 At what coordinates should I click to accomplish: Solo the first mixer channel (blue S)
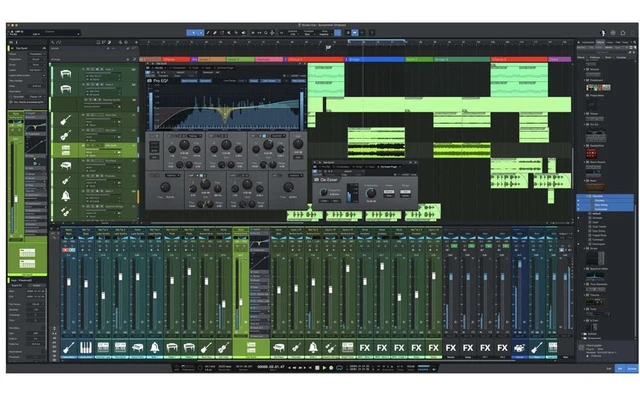[72, 250]
